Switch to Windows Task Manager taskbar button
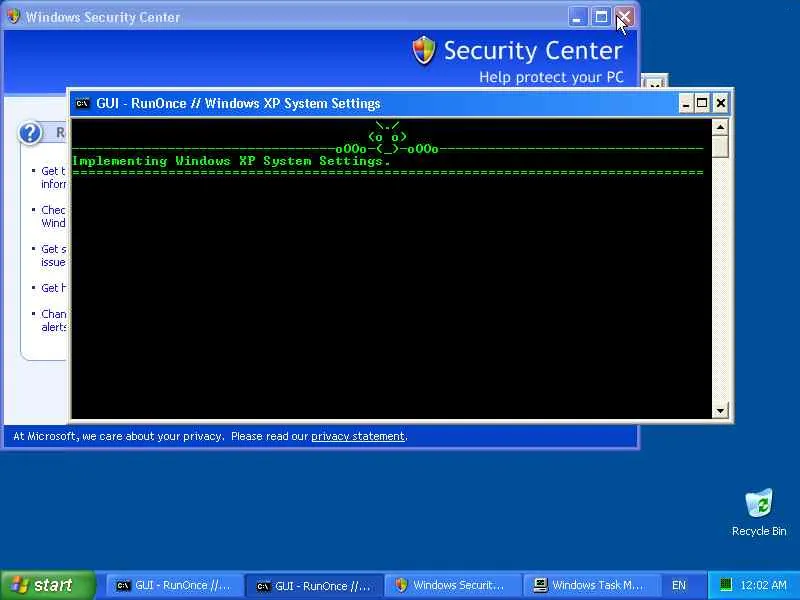This screenshot has height=600, width=800. click(x=592, y=586)
